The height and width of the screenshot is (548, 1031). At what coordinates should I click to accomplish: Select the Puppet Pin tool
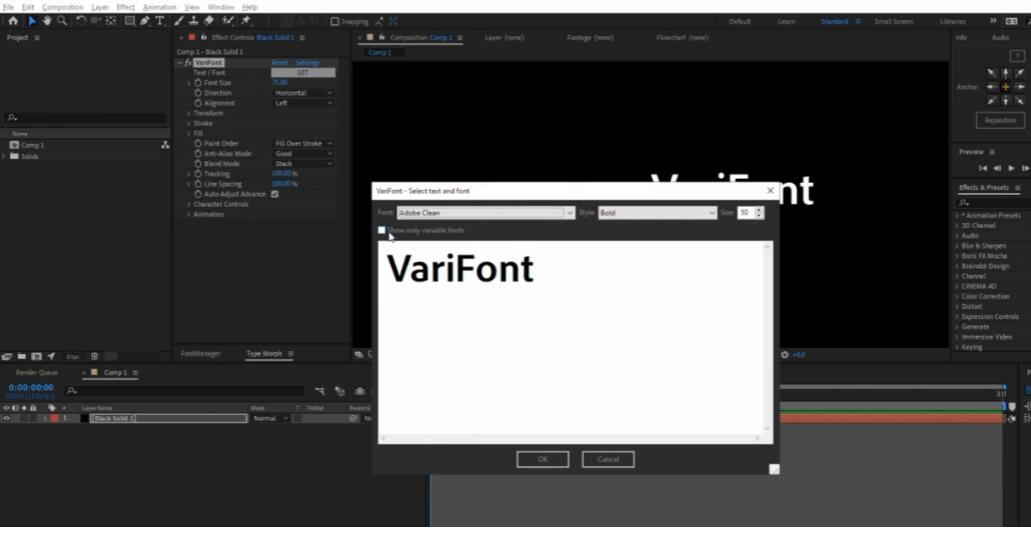pyautogui.click(x=246, y=21)
